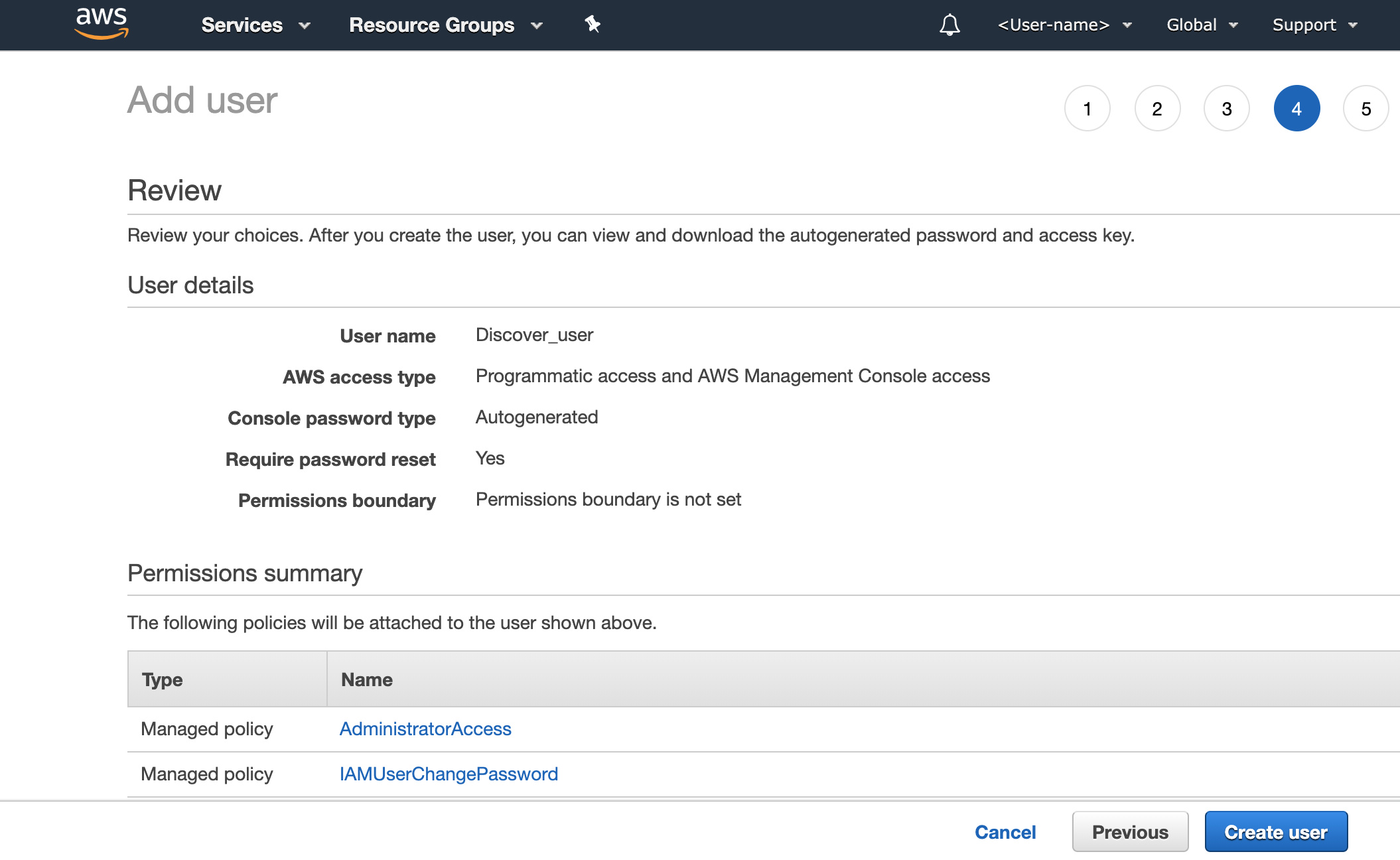
Task: Click the 'AWS access type' field label
Action: pyautogui.click(x=359, y=377)
